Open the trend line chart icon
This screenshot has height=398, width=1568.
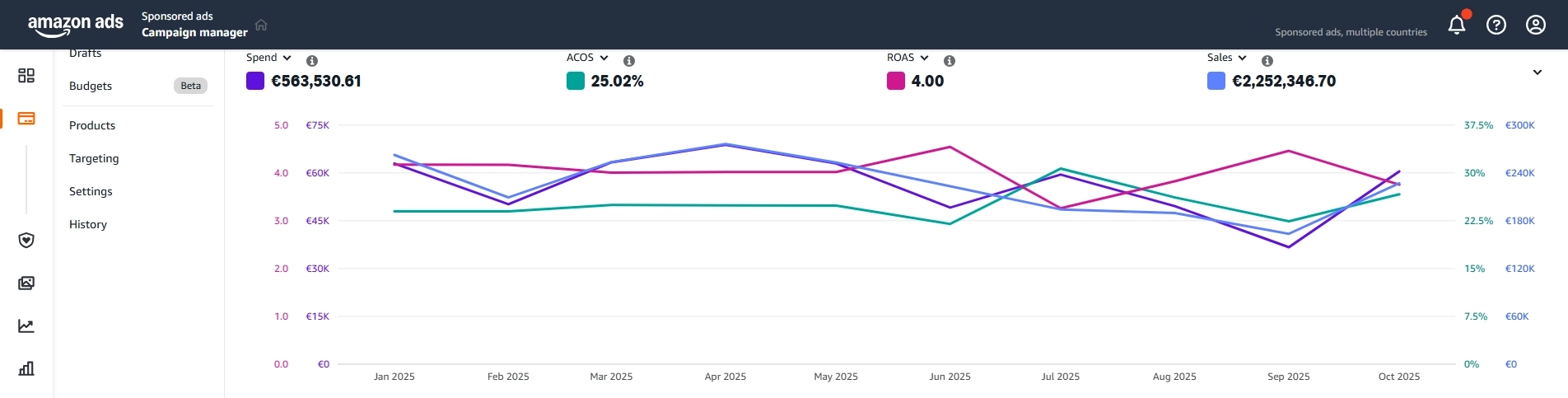26,326
